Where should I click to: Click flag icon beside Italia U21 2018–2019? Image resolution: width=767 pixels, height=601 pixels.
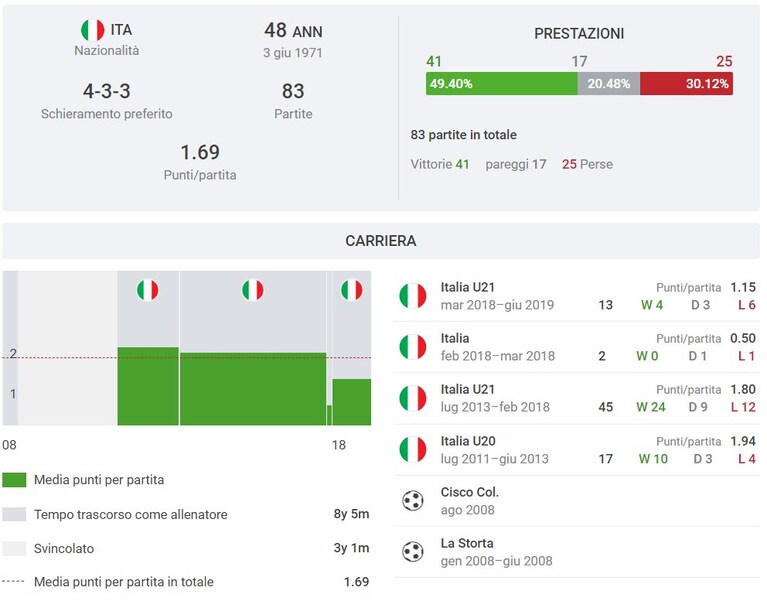(412, 296)
